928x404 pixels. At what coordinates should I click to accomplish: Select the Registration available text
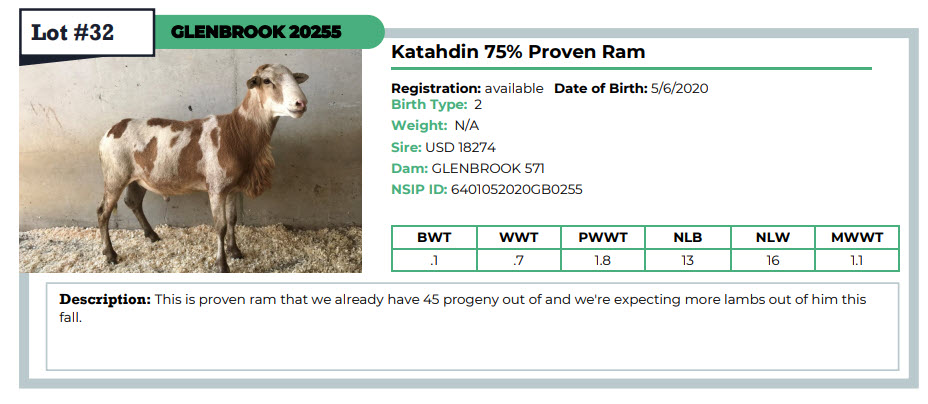[467, 89]
